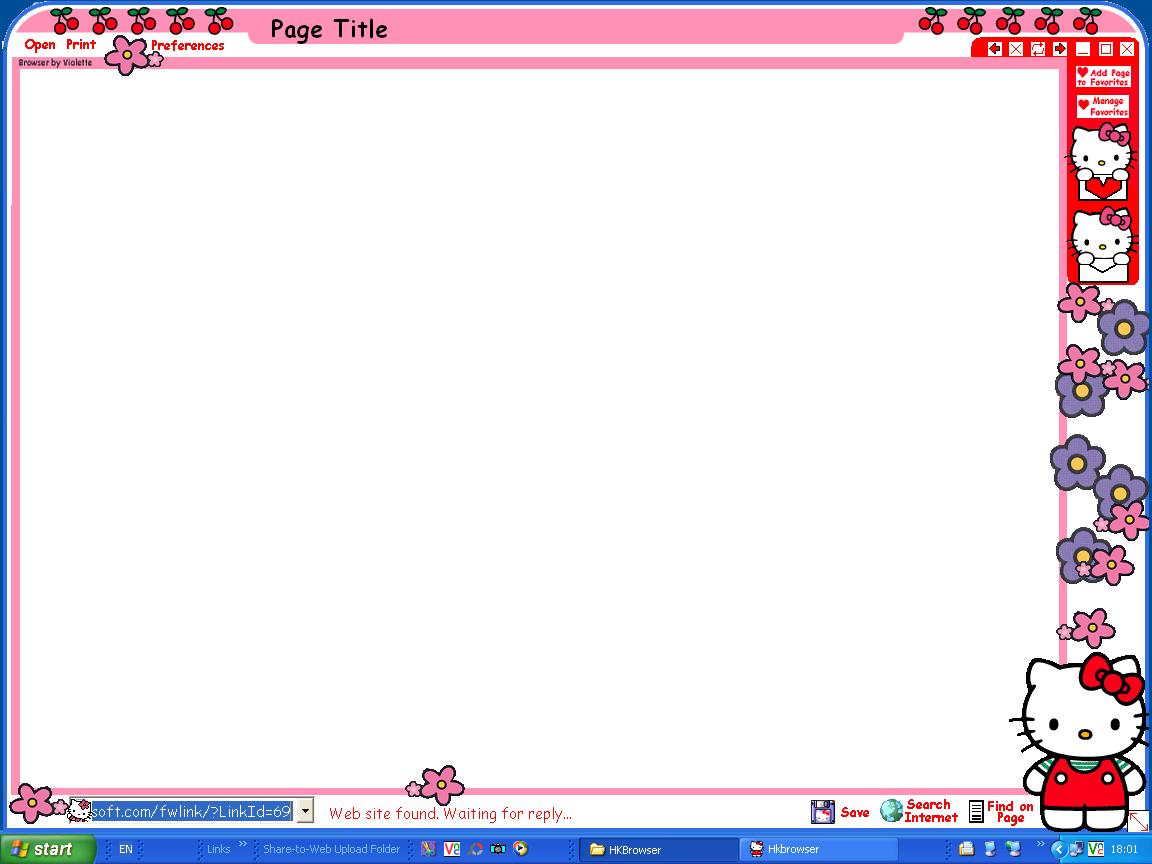Select the Print menu item

pyautogui.click(x=81, y=44)
